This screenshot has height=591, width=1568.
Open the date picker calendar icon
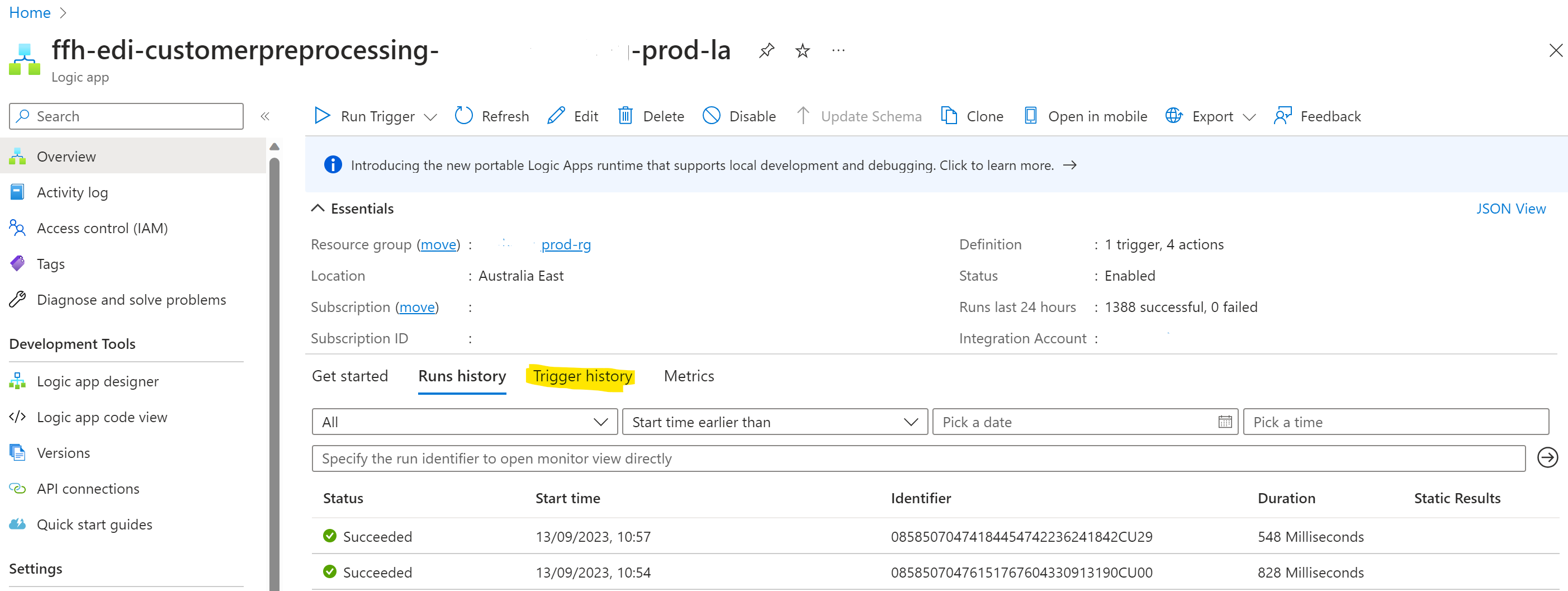[x=1225, y=422]
